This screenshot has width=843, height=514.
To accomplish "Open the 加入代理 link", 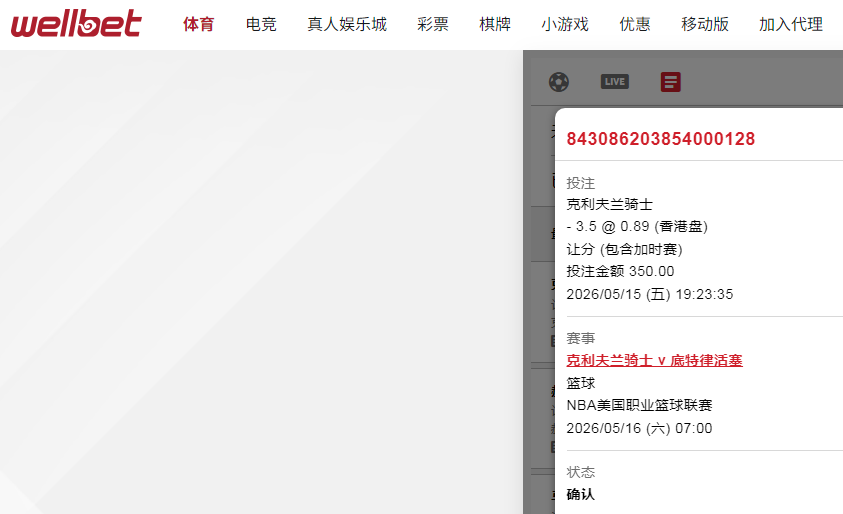I will tap(790, 24).
